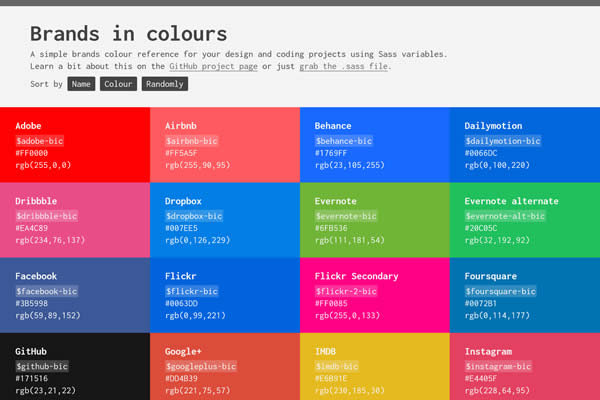Click the Brands in colours heading
Viewport: 600px width, 400px height.
pyautogui.click(x=129, y=33)
